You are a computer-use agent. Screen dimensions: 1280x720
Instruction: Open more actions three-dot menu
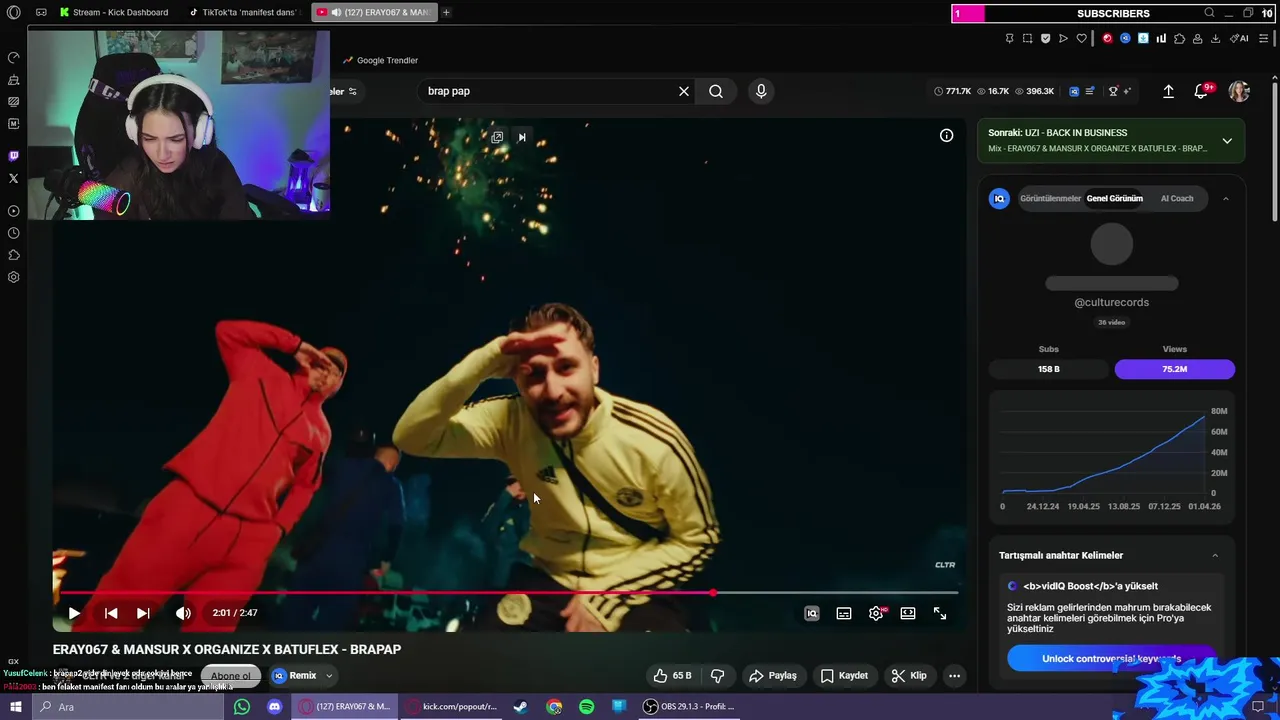coord(954,676)
